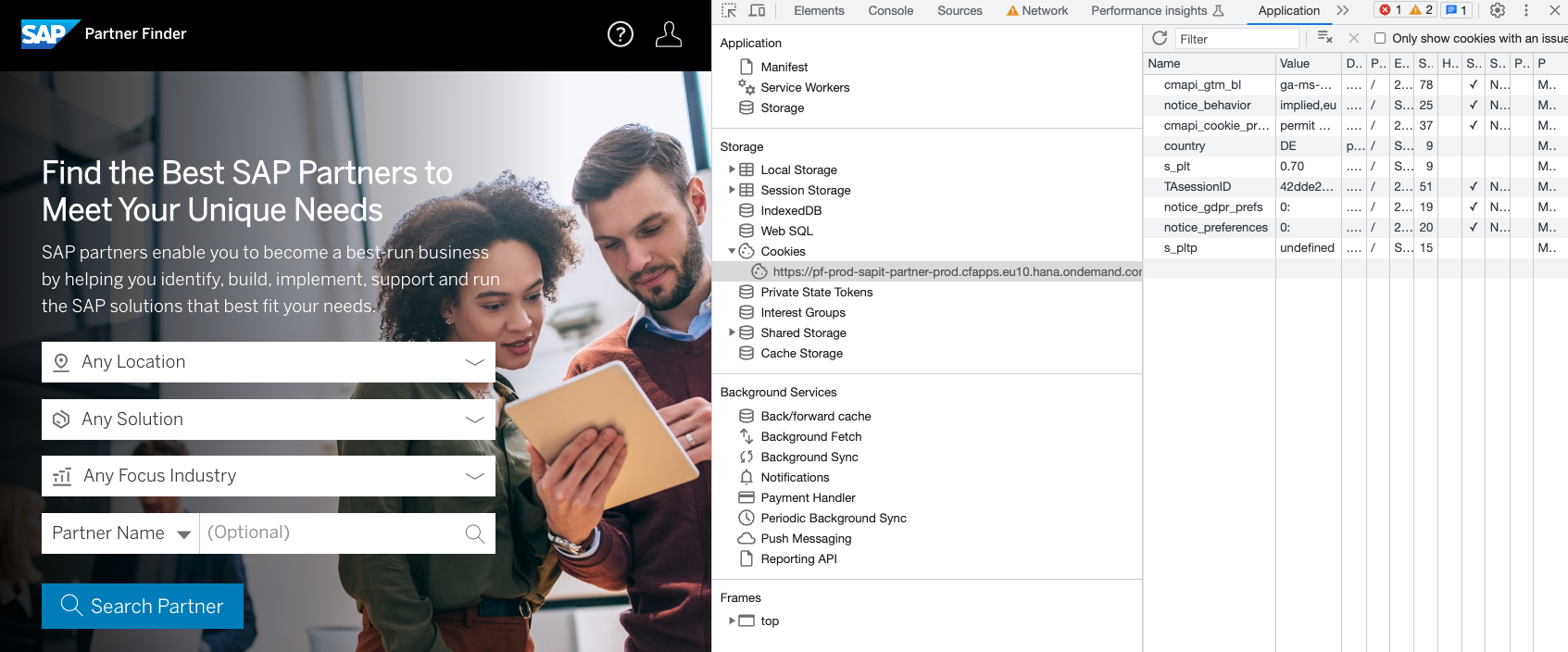Select Private State Tokens
1568x652 pixels.
coord(816,292)
